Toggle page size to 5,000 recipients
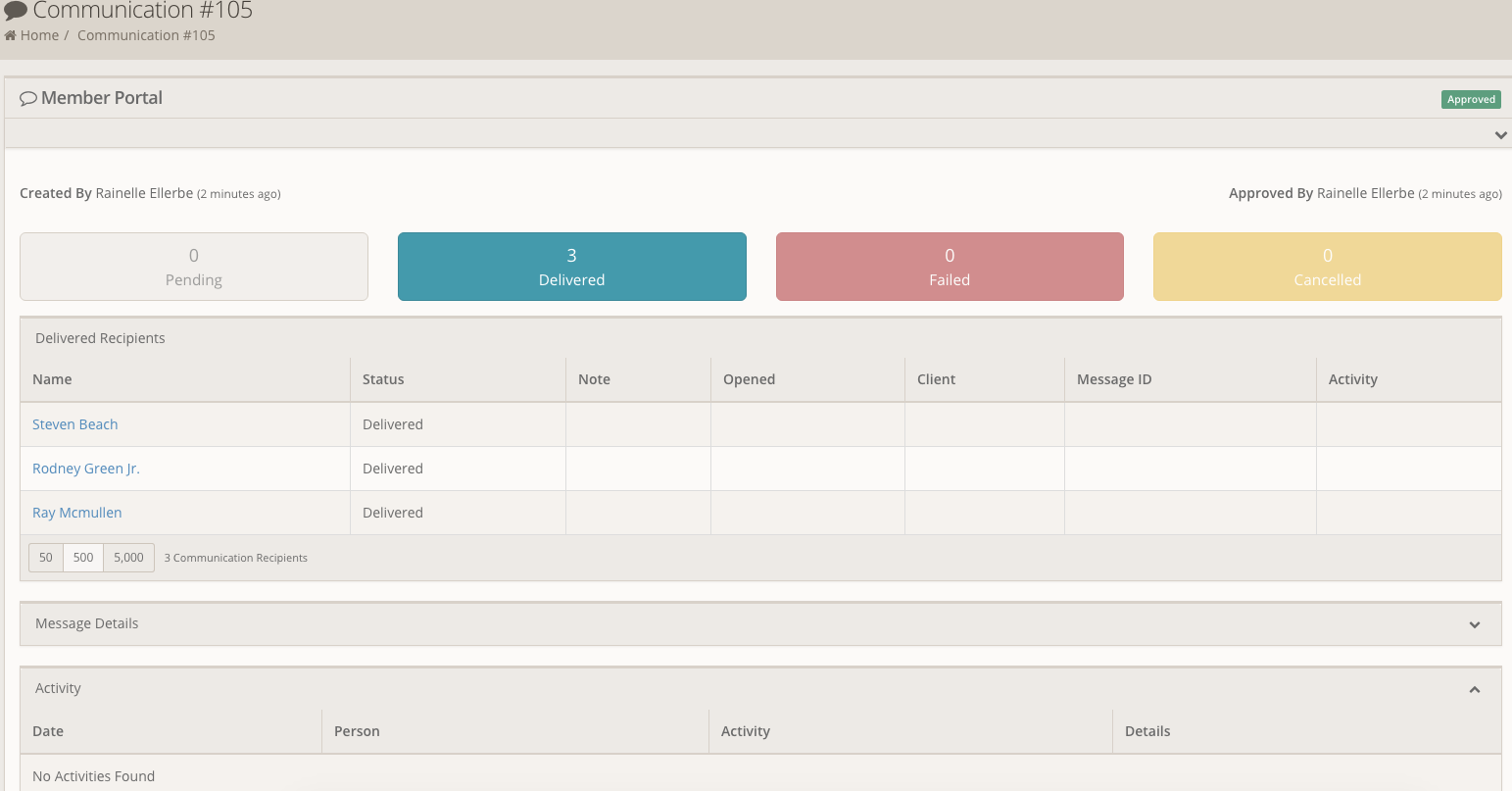The image size is (1512, 791). (x=128, y=557)
